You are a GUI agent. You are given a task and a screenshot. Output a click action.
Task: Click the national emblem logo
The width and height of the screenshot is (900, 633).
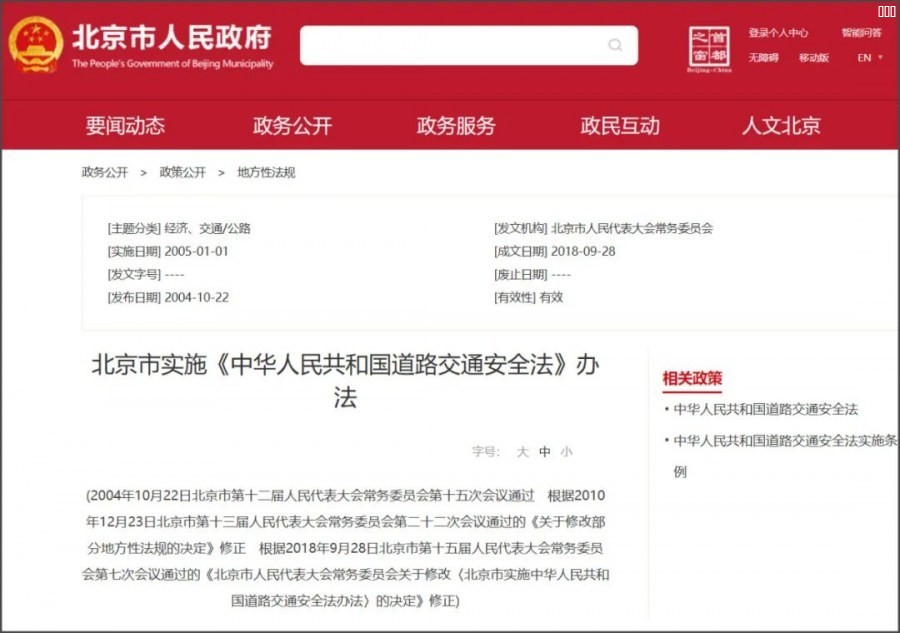pyautogui.click(x=36, y=45)
